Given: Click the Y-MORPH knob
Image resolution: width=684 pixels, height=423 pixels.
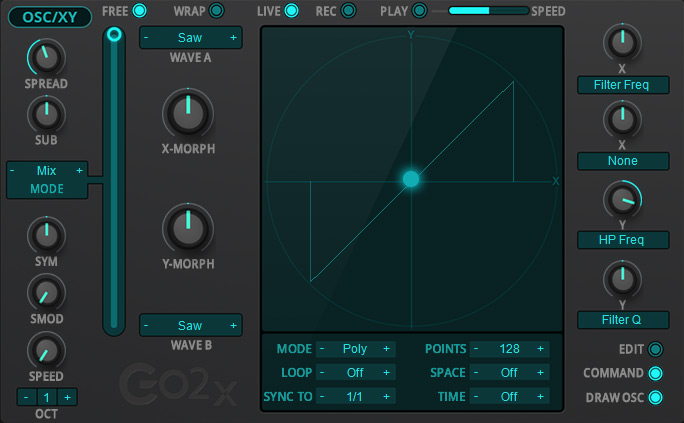Looking at the screenshot, I should [x=188, y=227].
